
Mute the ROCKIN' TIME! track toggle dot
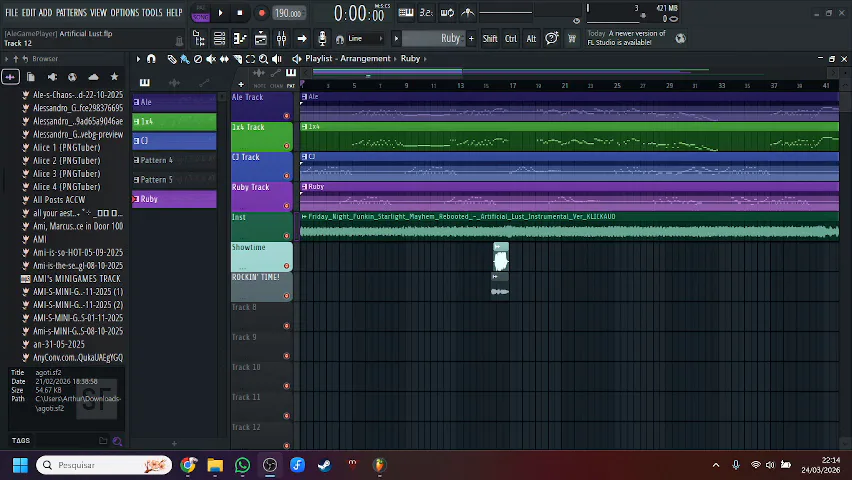286,296
